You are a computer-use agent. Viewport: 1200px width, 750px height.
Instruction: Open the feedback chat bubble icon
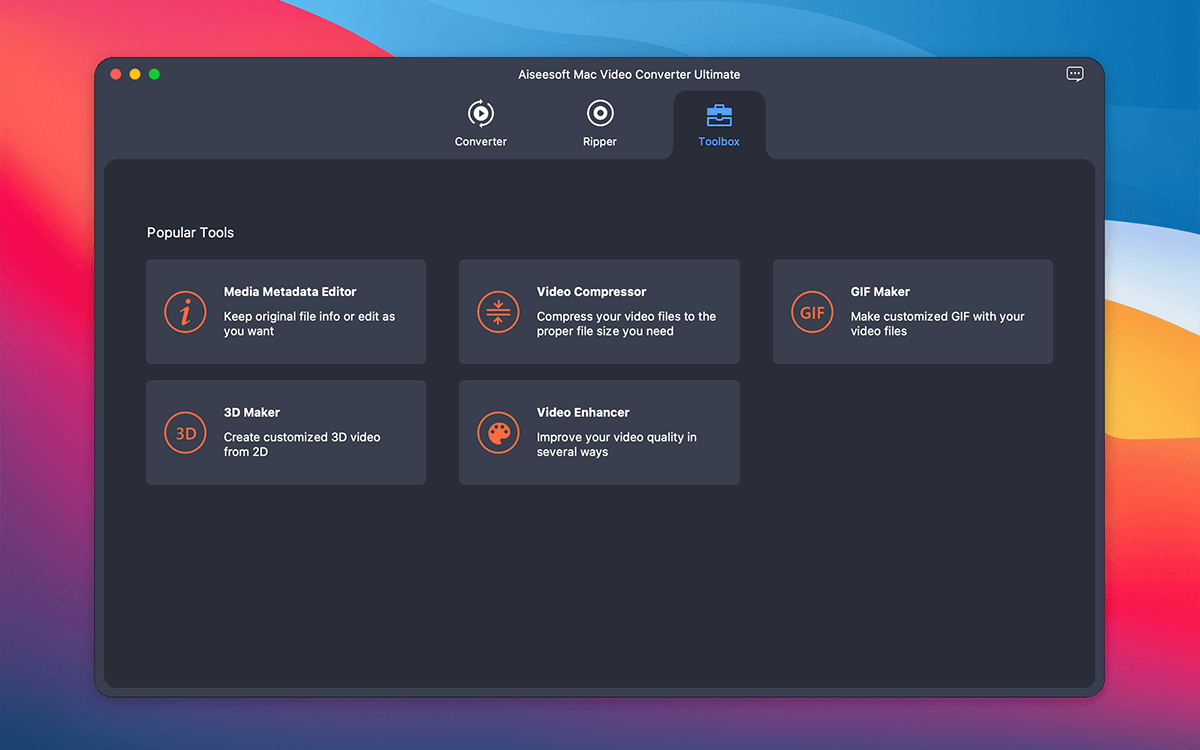click(1075, 74)
